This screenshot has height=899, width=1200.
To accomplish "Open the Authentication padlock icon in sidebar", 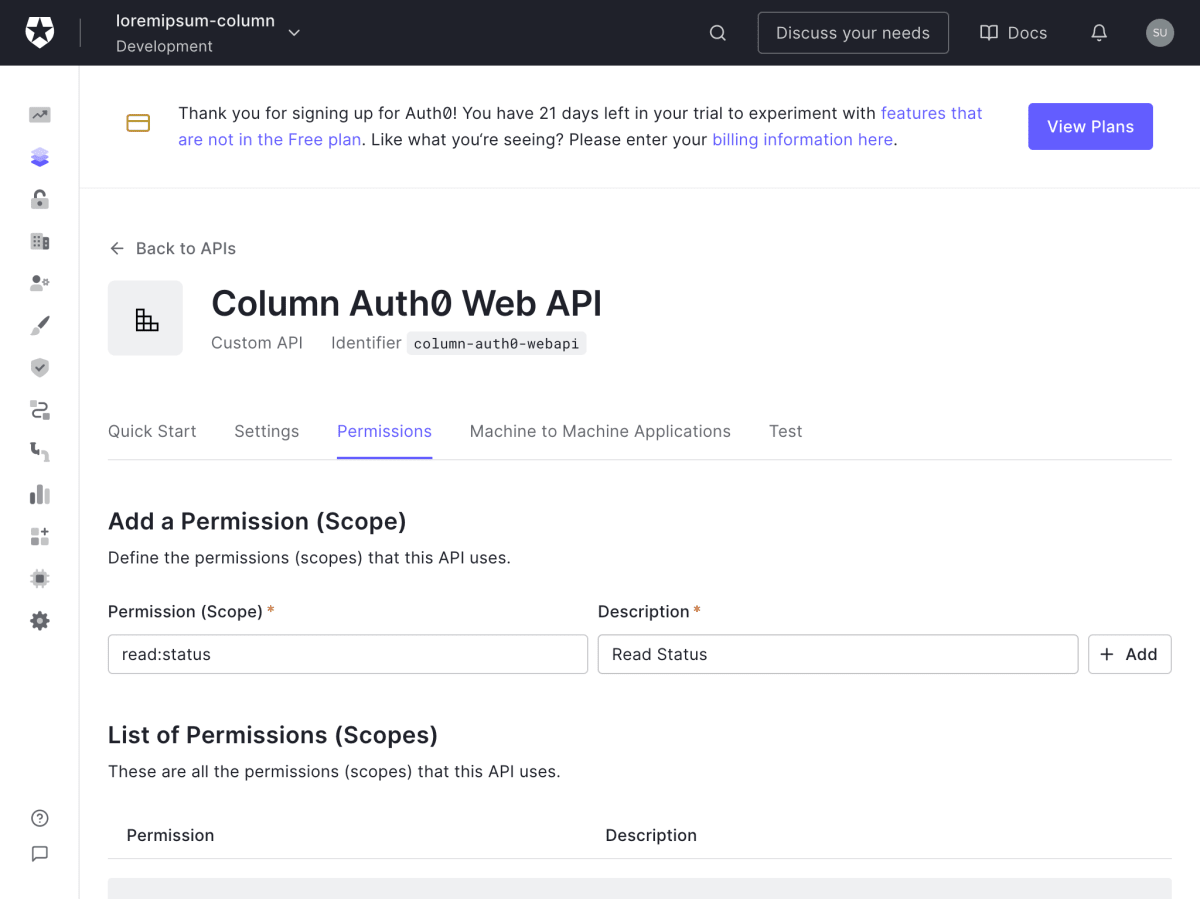I will point(40,199).
